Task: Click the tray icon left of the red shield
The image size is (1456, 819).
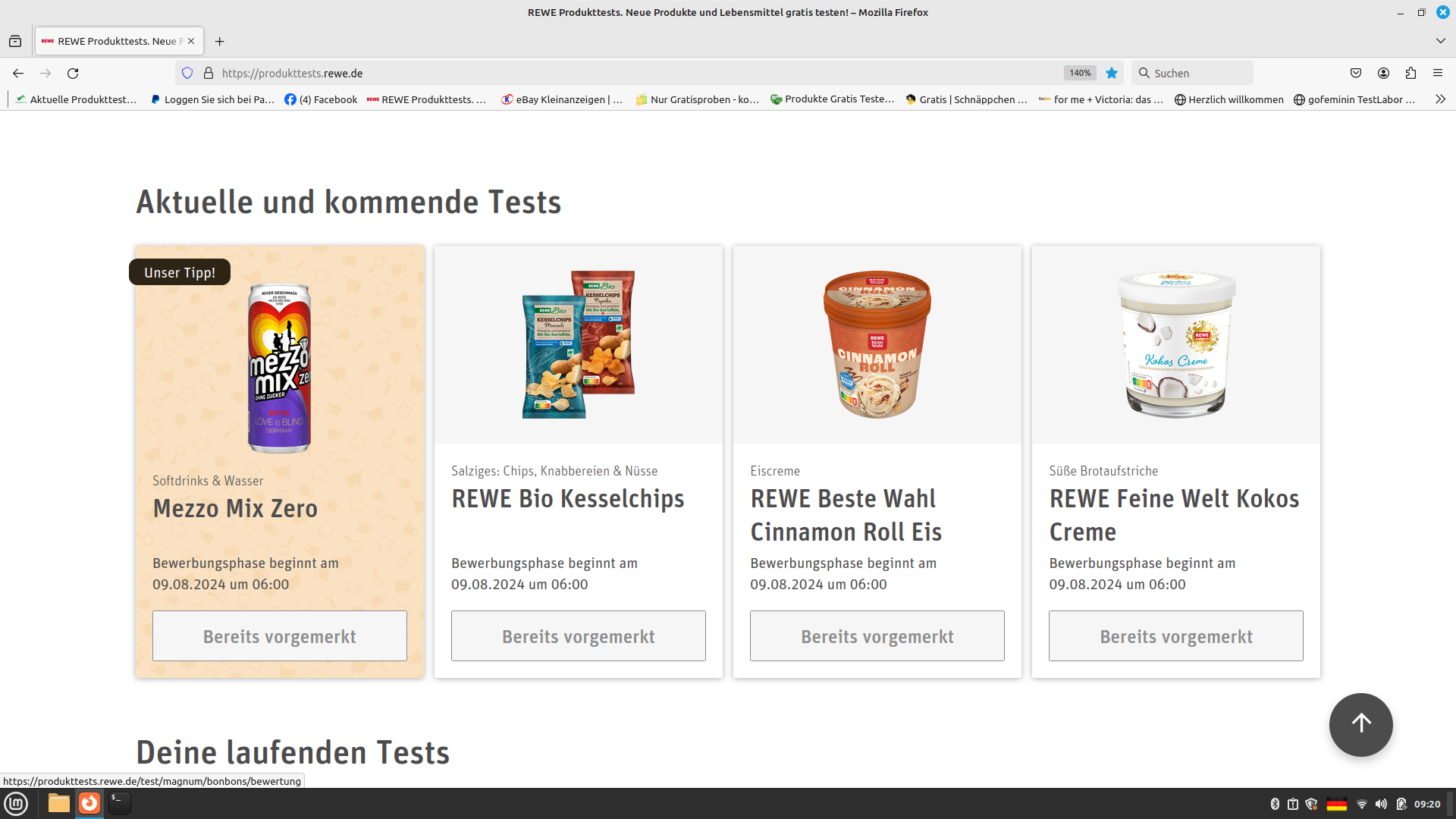Action: [1293, 804]
